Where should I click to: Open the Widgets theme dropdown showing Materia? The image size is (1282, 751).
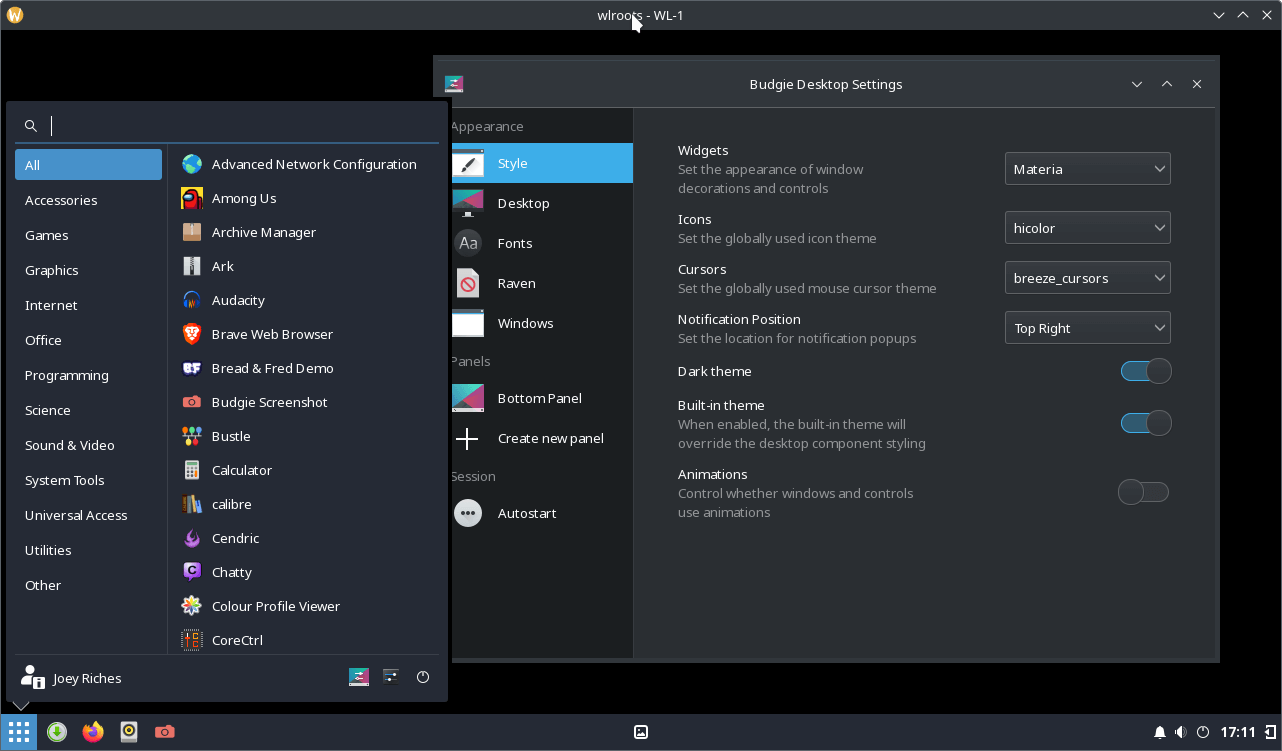[x=1087, y=169]
